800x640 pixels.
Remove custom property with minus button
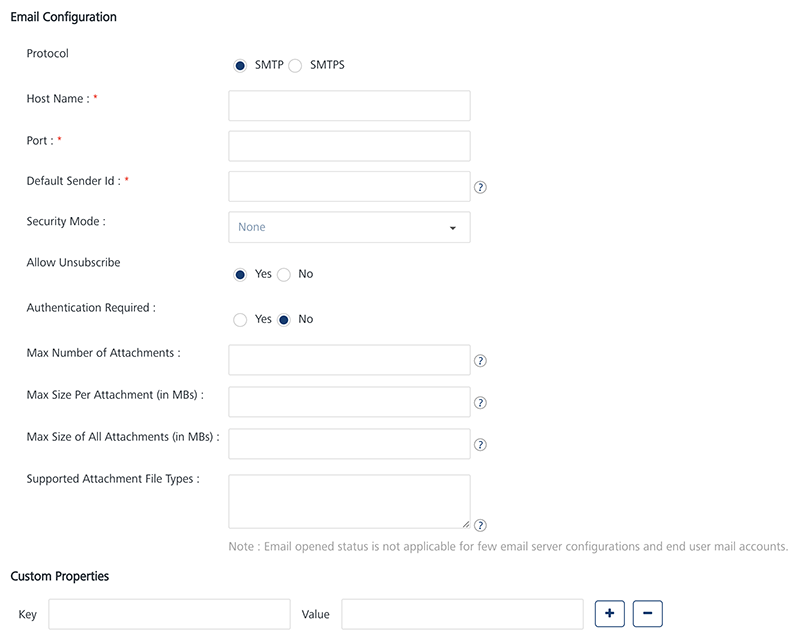tap(648, 613)
